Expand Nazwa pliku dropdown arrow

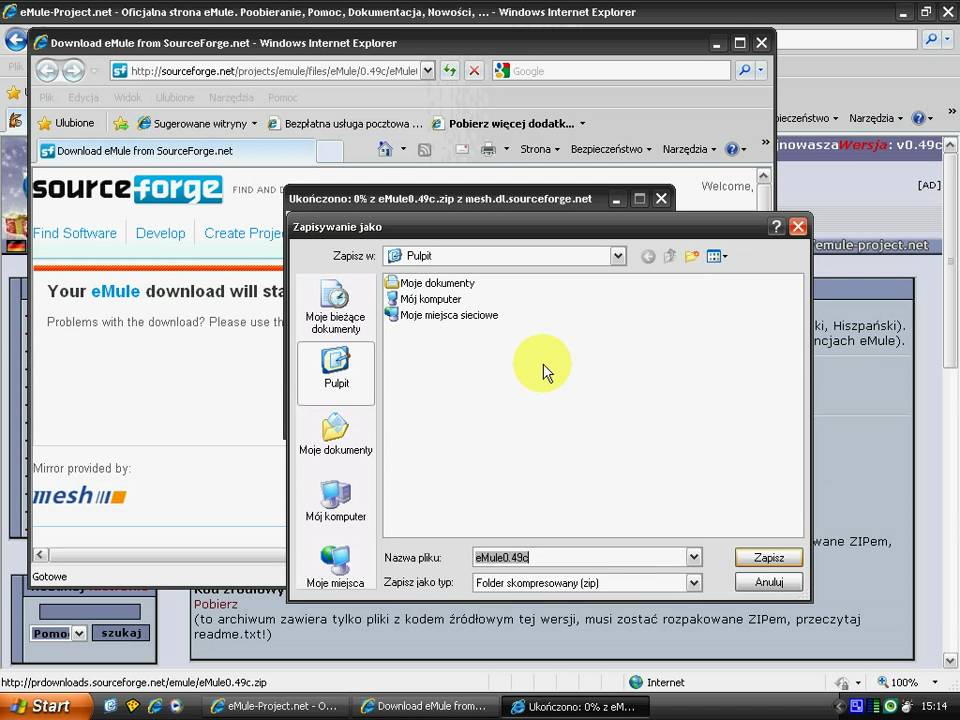pyautogui.click(x=693, y=557)
